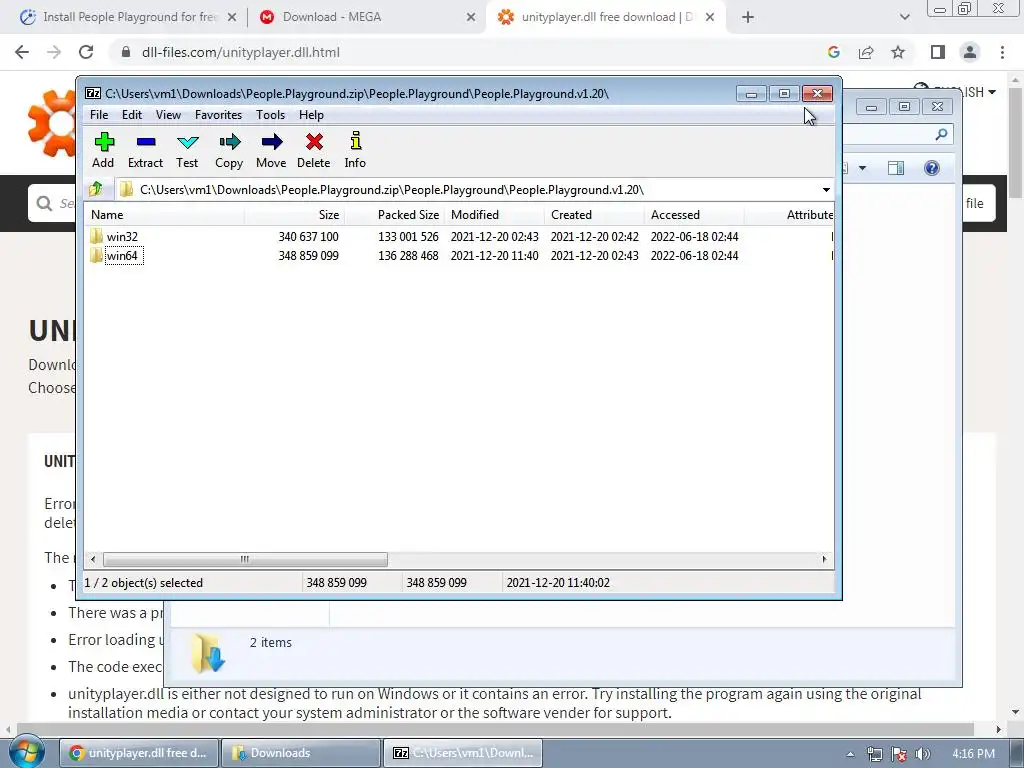Click the taskbar clock 4:16 PM
Viewport: 1024px width, 768px height.
[973, 754]
